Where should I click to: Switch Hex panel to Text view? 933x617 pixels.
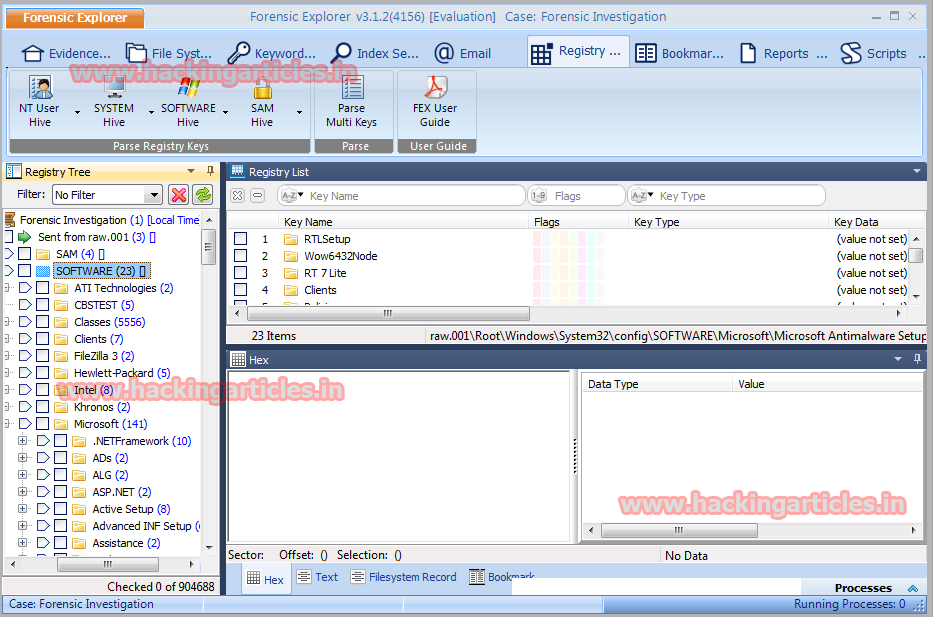(x=317, y=577)
